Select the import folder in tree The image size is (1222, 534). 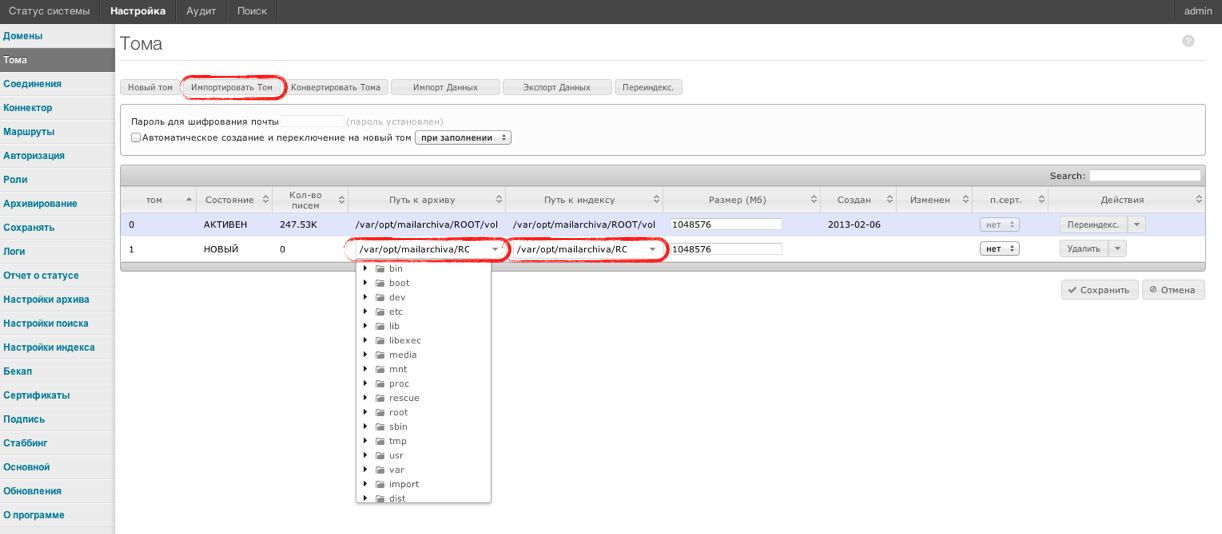(x=404, y=484)
